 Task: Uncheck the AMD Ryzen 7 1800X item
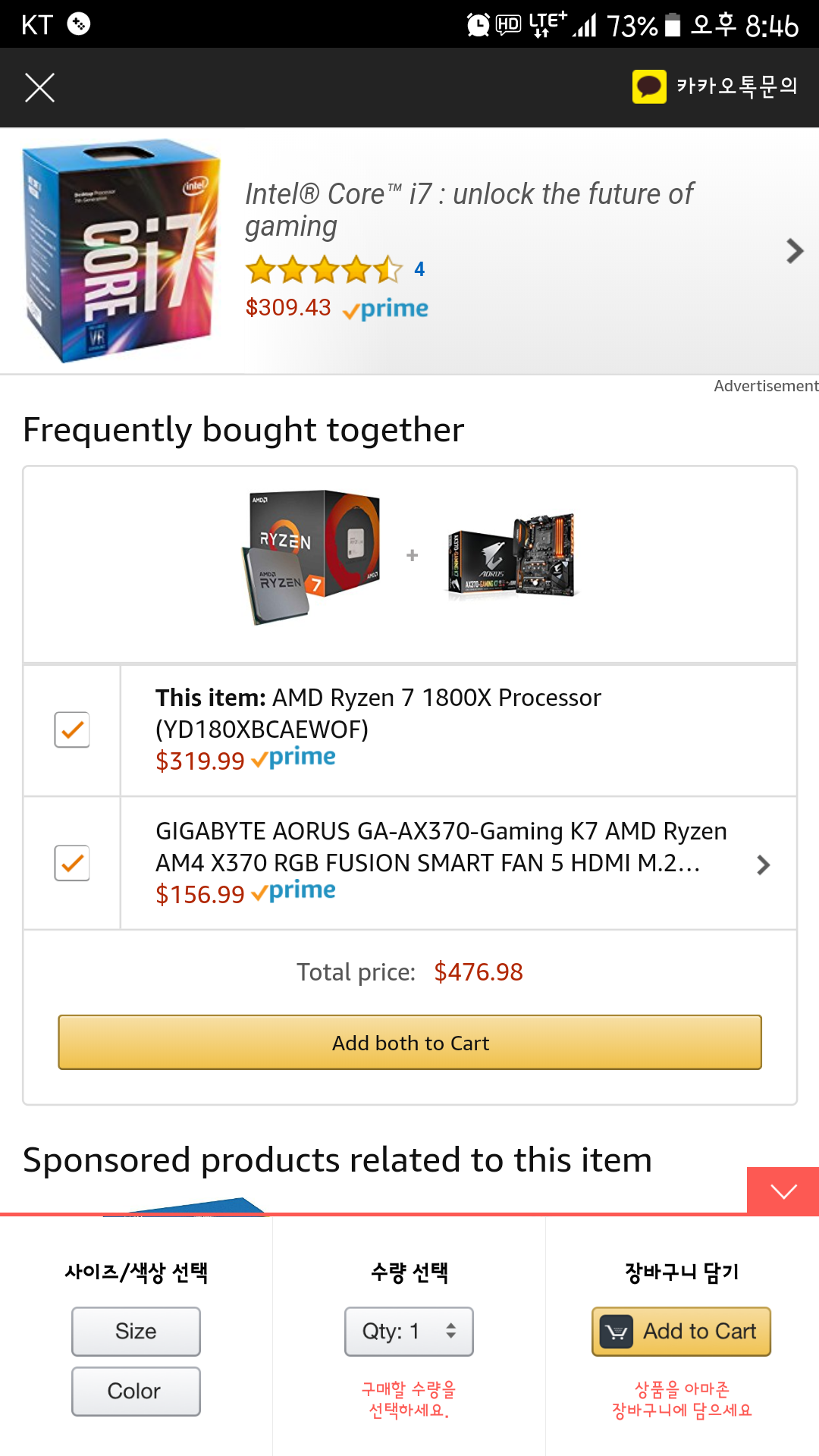[72, 730]
